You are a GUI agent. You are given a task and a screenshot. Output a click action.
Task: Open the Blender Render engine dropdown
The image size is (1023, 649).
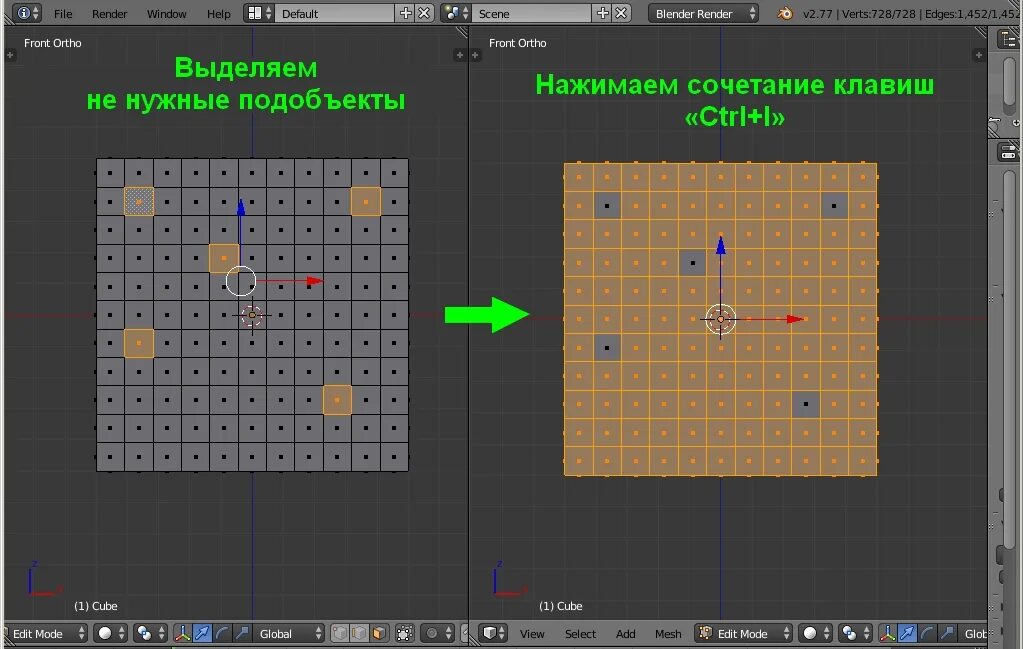coord(703,13)
